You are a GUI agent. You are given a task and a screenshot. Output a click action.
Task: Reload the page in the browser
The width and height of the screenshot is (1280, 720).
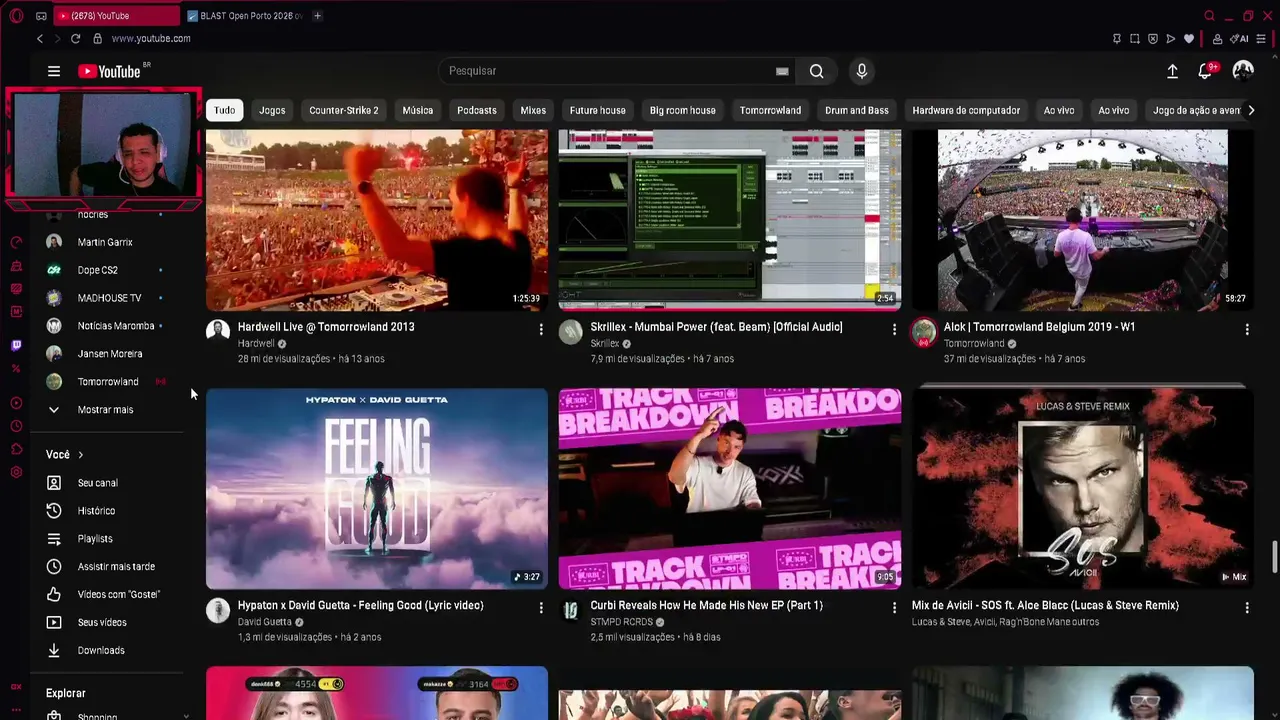click(x=75, y=39)
